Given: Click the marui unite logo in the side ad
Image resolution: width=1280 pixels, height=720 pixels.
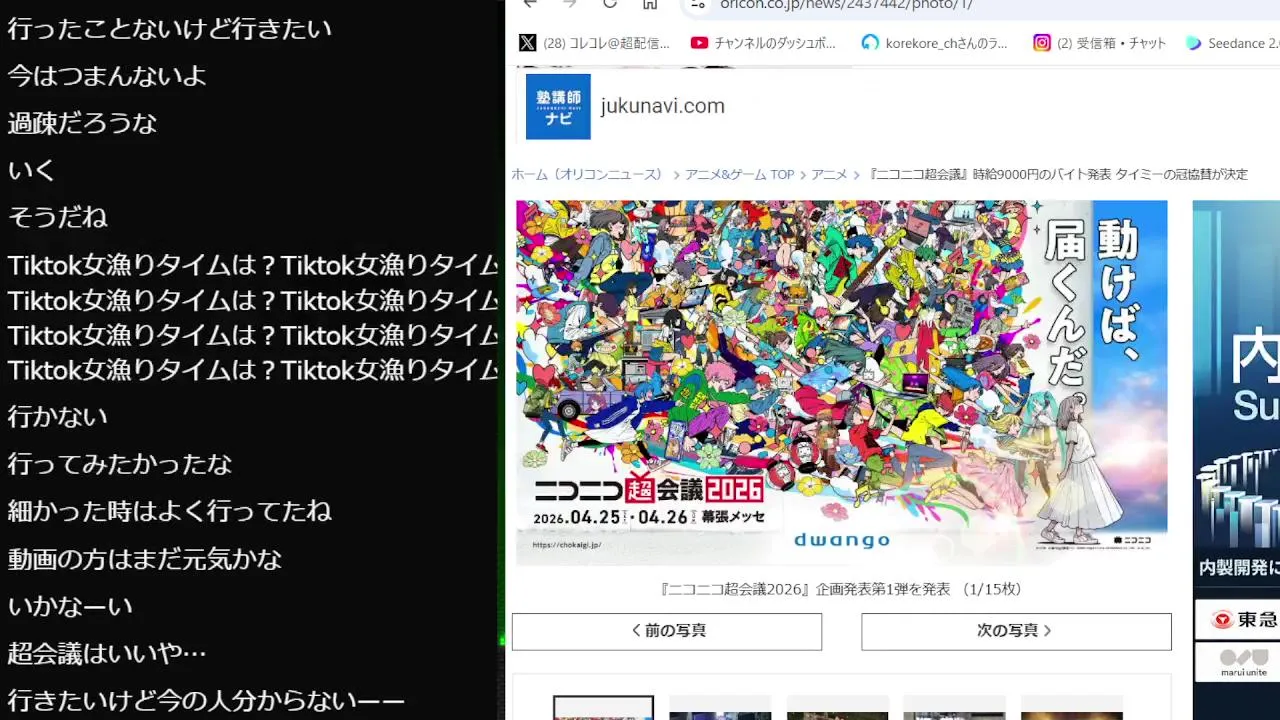Looking at the screenshot, I should (x=1244, y=662).
